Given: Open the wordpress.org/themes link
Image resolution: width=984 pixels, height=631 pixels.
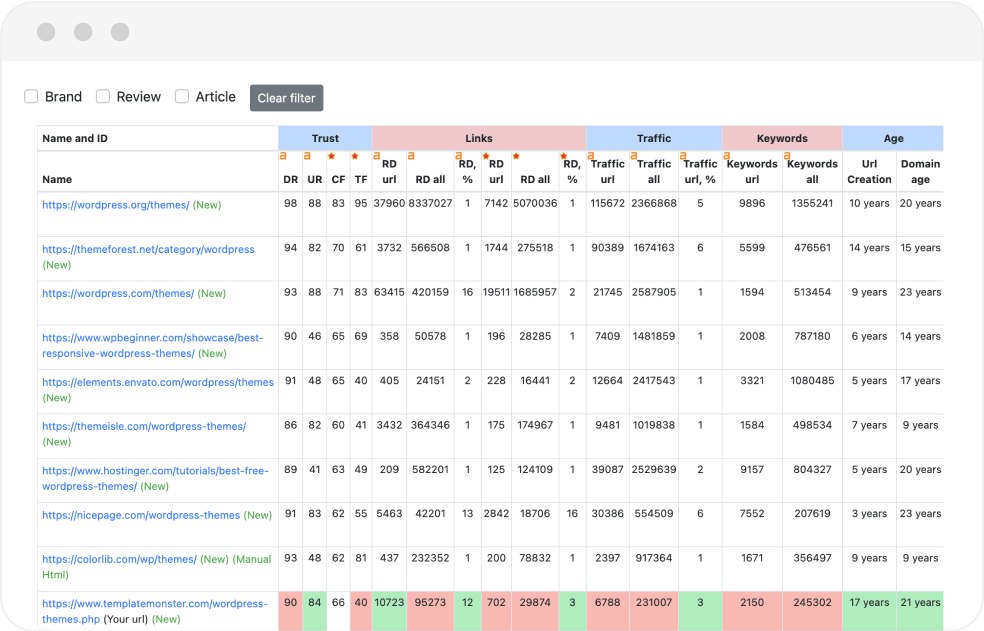Looking at the screenshot, I should click(x=115, y=205).
